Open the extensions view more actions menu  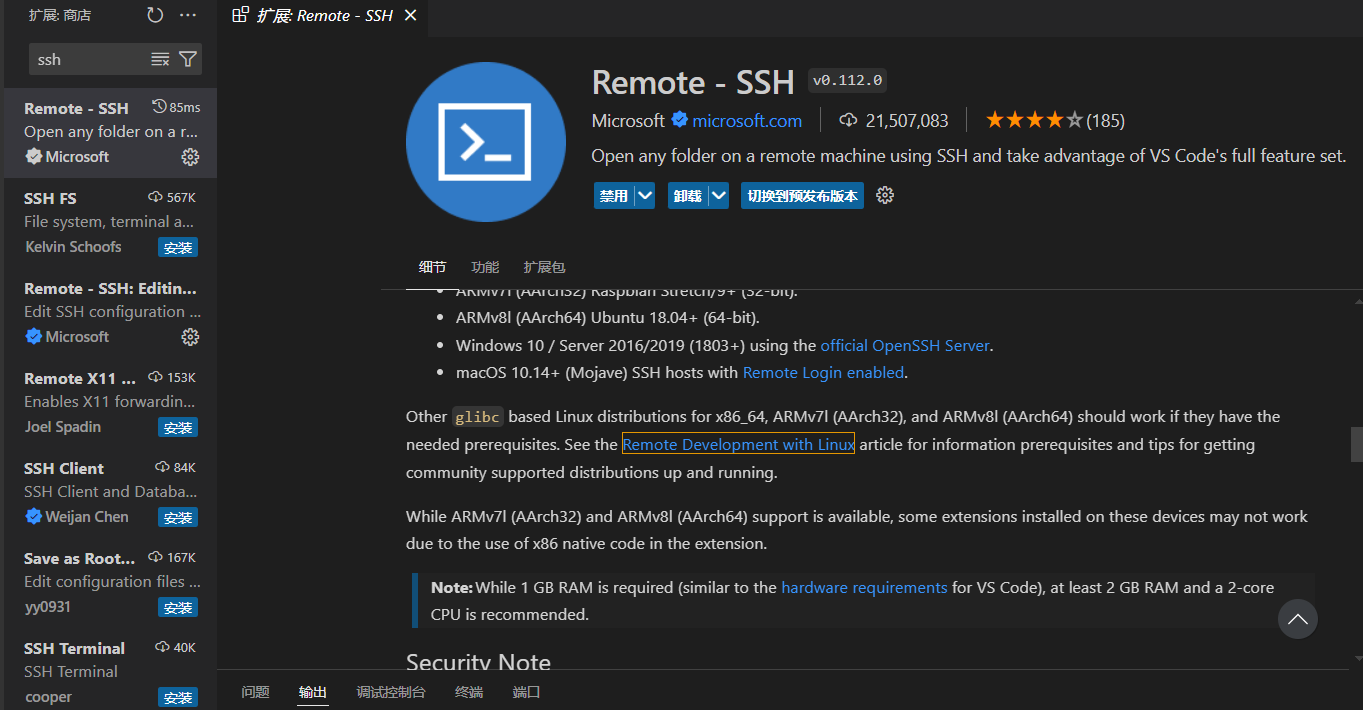click(x=188, y=15)
